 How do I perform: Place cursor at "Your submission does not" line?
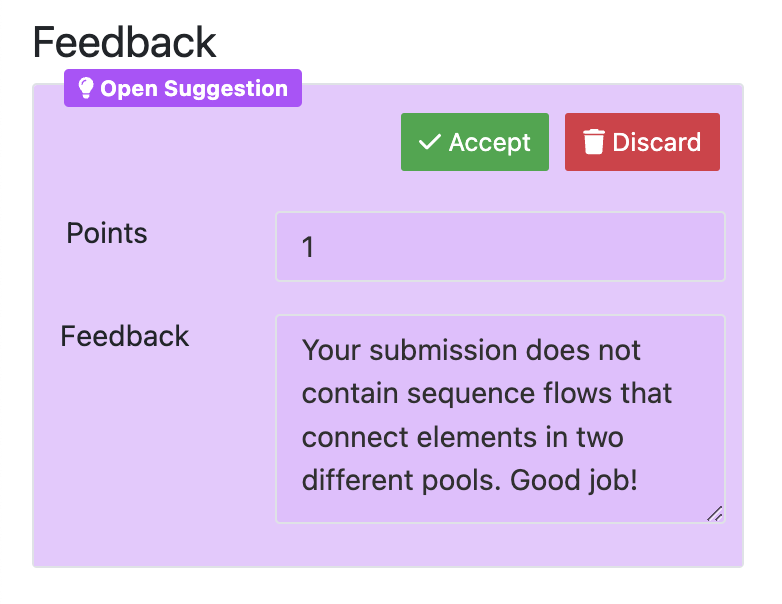point(471,351)
